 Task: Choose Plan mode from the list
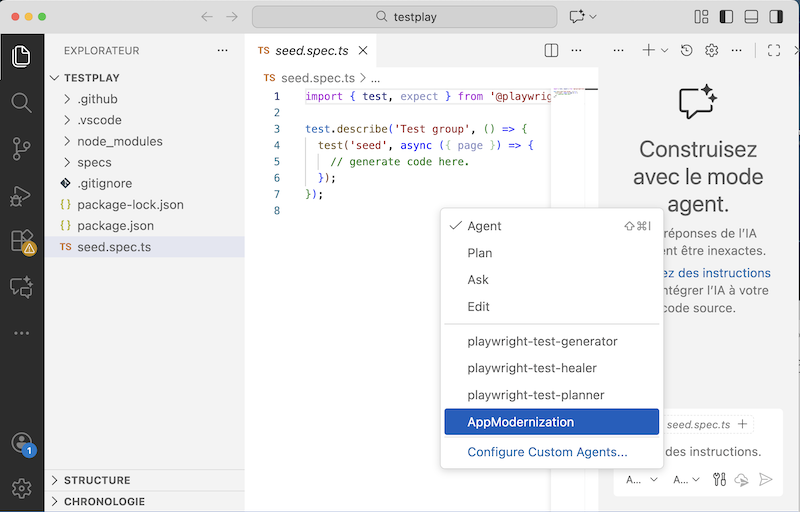[x=552, y=253]
